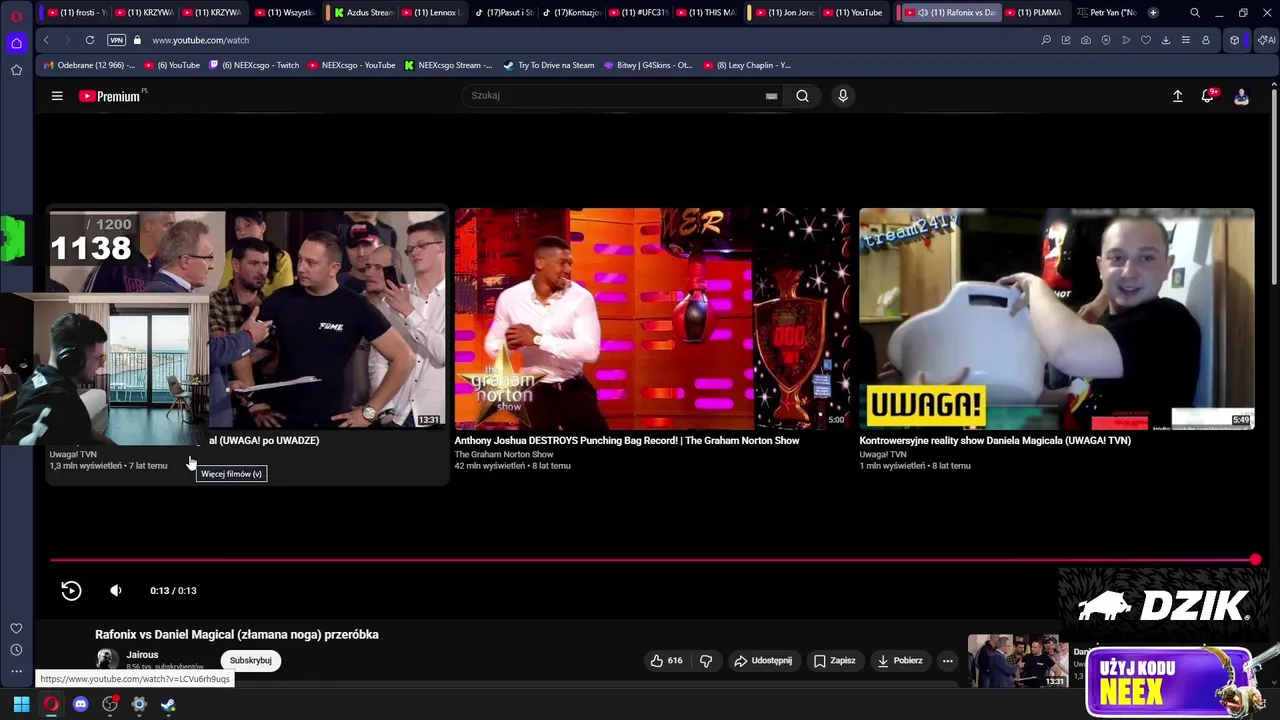
Task: Open YouTube notifications bell
Action: tap(1208, 96)
